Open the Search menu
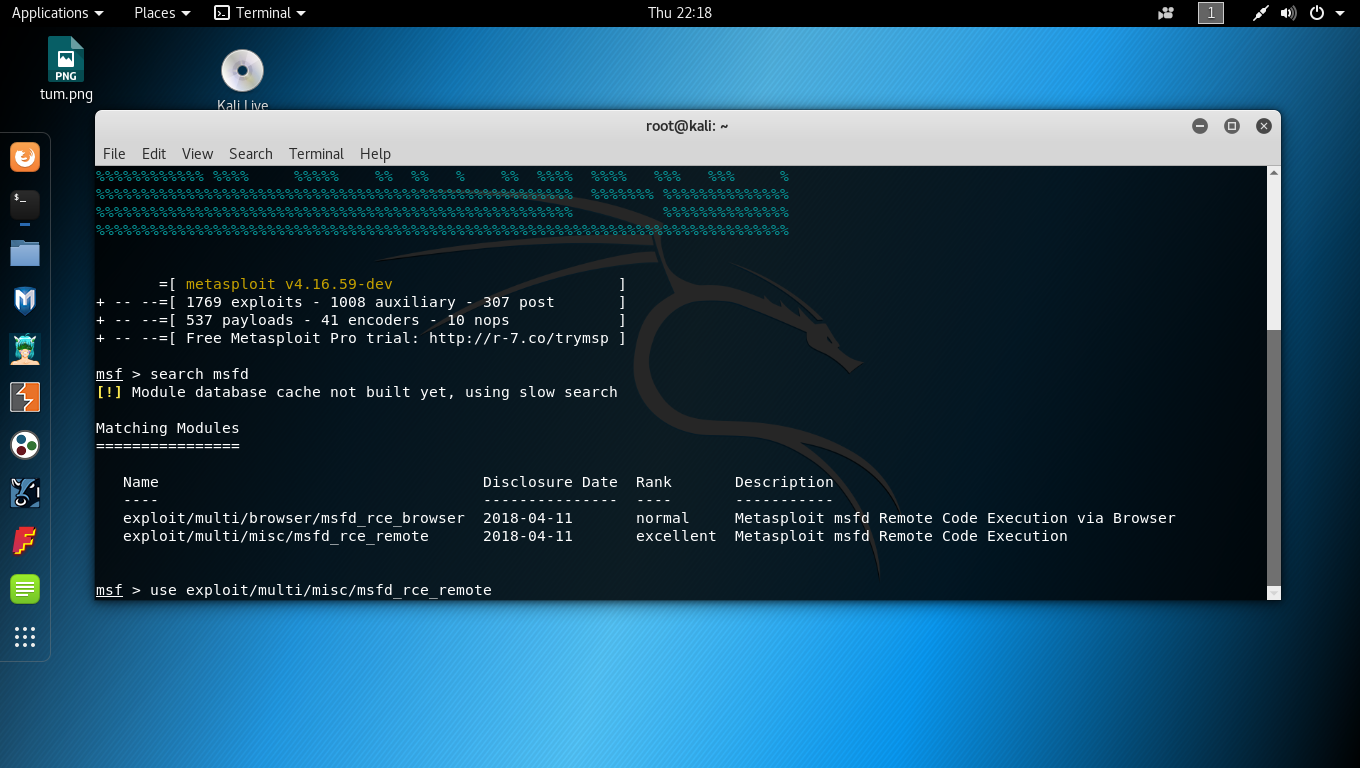This screenshot has width=1360, height=768. click(251, 153)
